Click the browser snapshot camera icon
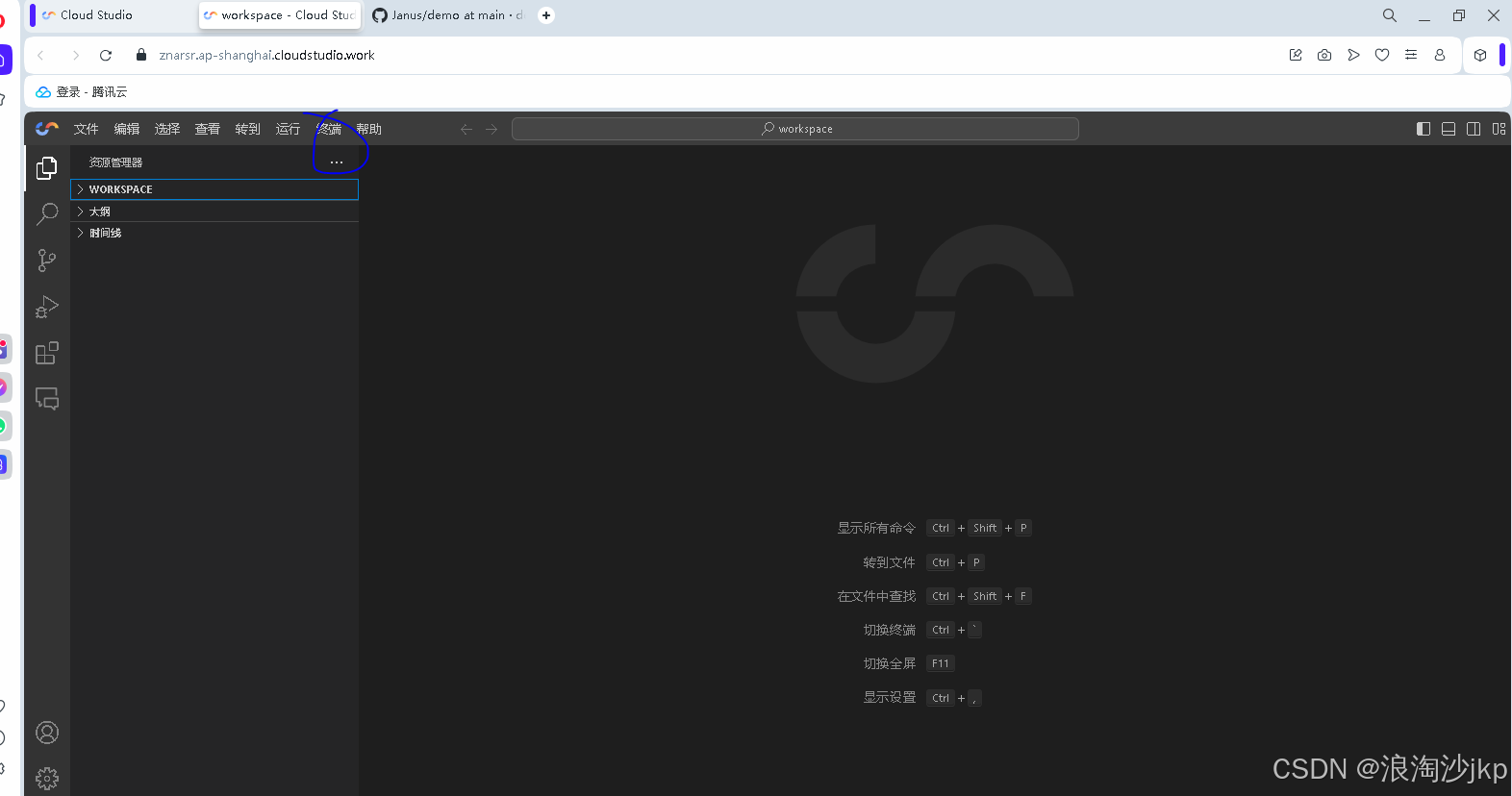The height and width of the screenshot is (796, 1512). [1324, 55]
